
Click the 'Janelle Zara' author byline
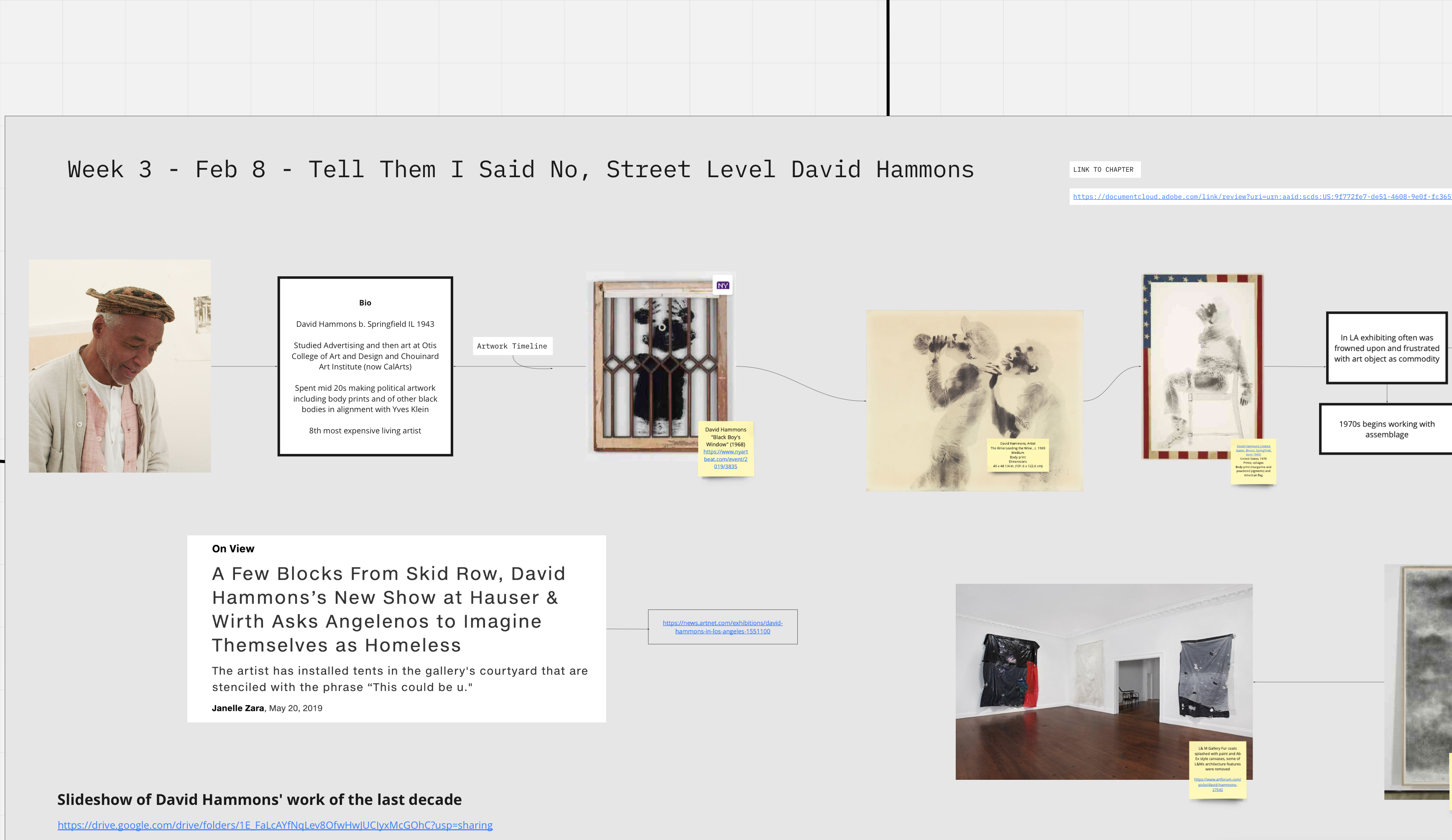237,708
